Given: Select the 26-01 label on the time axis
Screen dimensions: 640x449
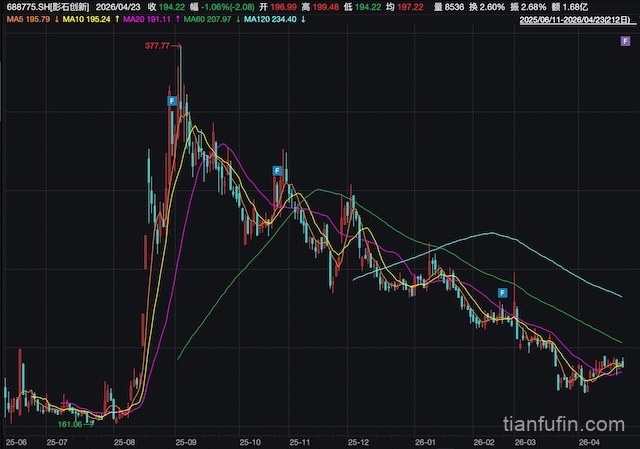Looking at the screenshot, I should 426,440.
